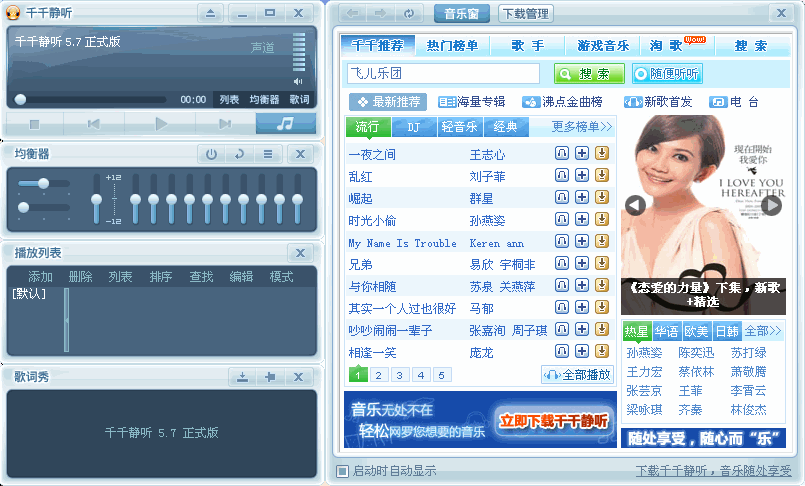Screen dimensions: 805x486
Task: Enable 启动时自动显示 checkbox
Action: click(x=342, y=471)
